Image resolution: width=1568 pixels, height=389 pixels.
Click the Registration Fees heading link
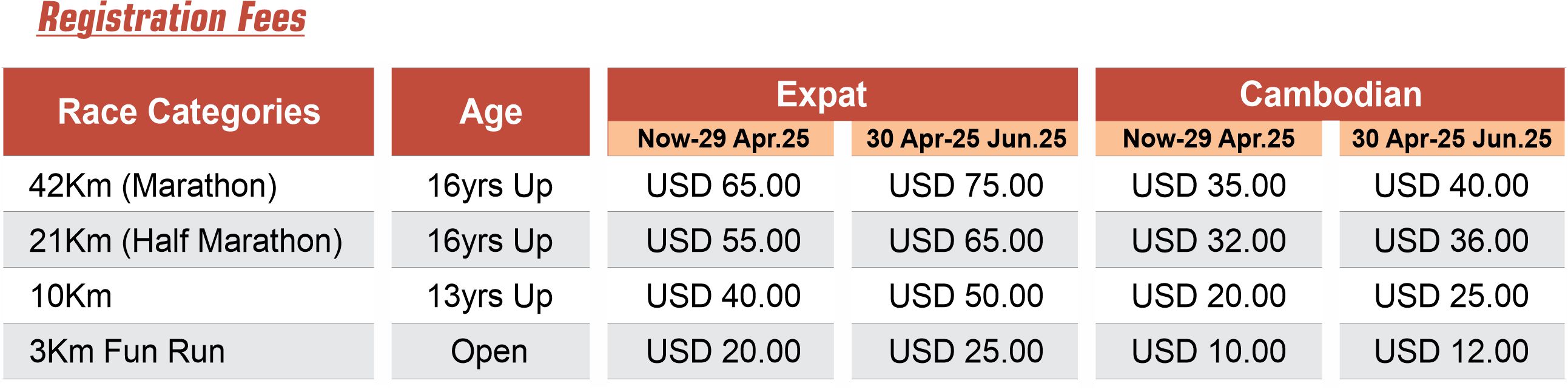(171, 18)
